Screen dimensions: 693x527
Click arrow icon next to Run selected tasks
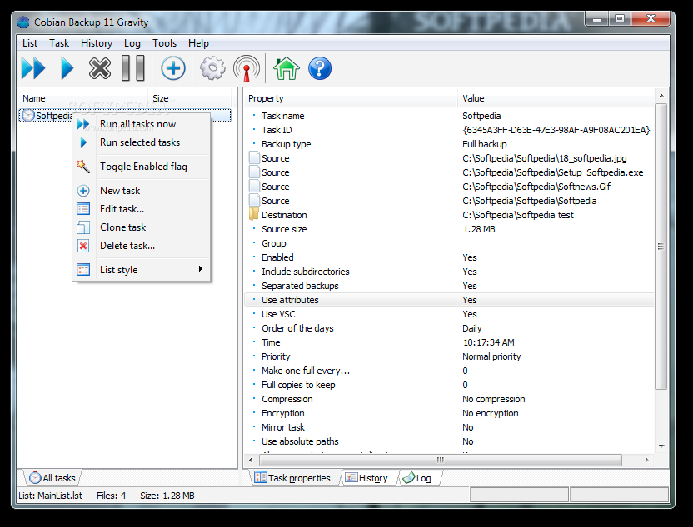tap(84, 143)
